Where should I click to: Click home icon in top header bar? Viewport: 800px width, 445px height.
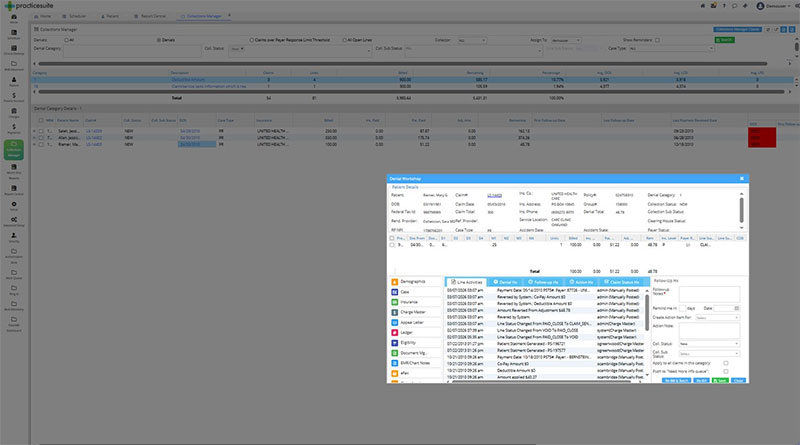[x=703, y=6]
